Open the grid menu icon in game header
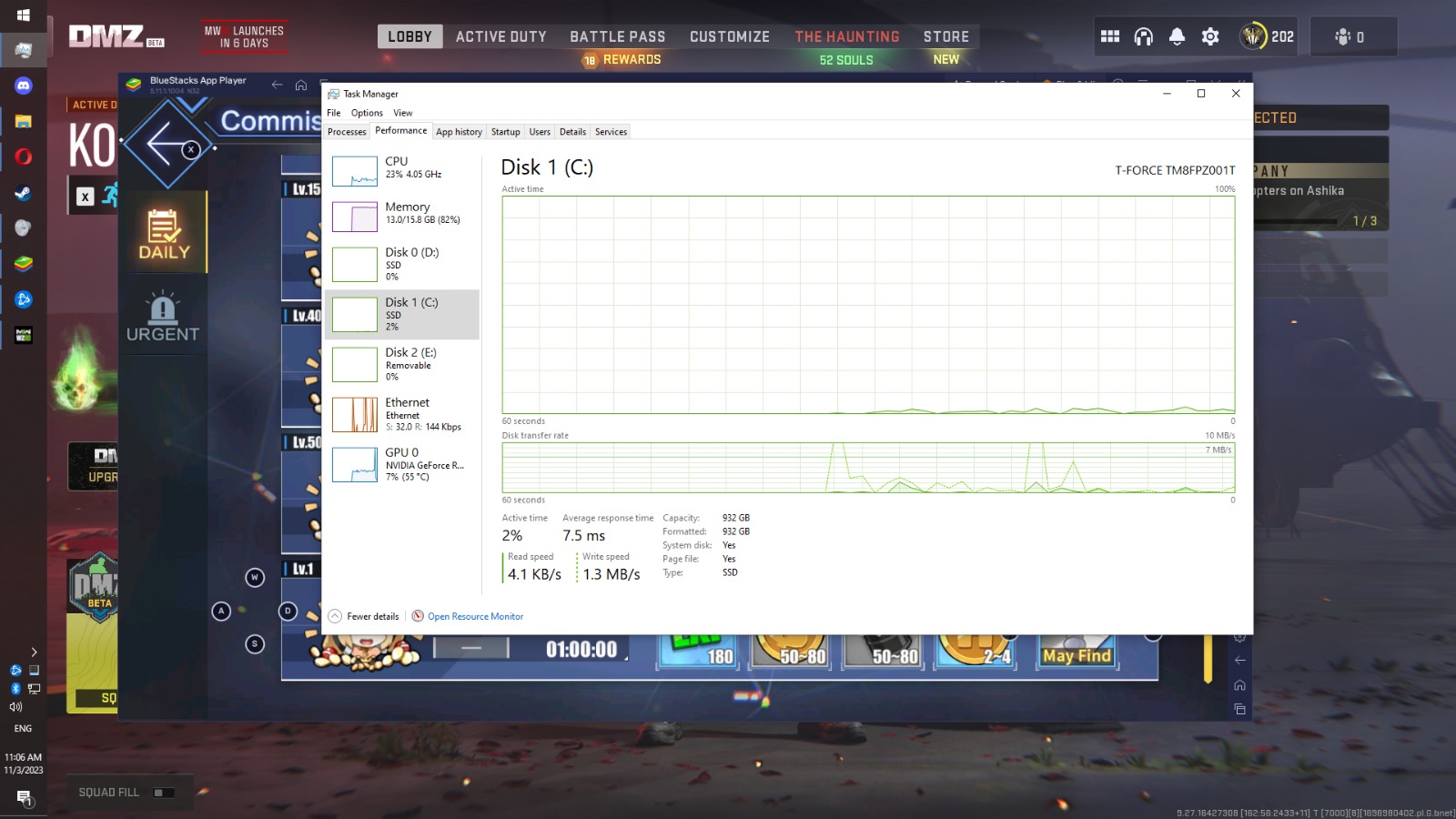This screenshot has width=1456, height=819. (x=1110, y=36)
